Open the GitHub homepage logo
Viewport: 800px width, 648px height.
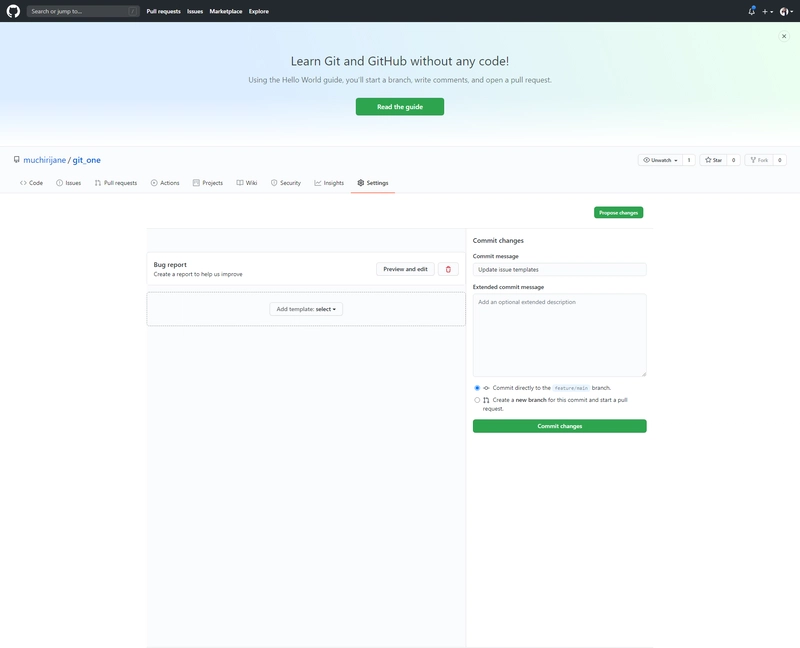[13, 11]
